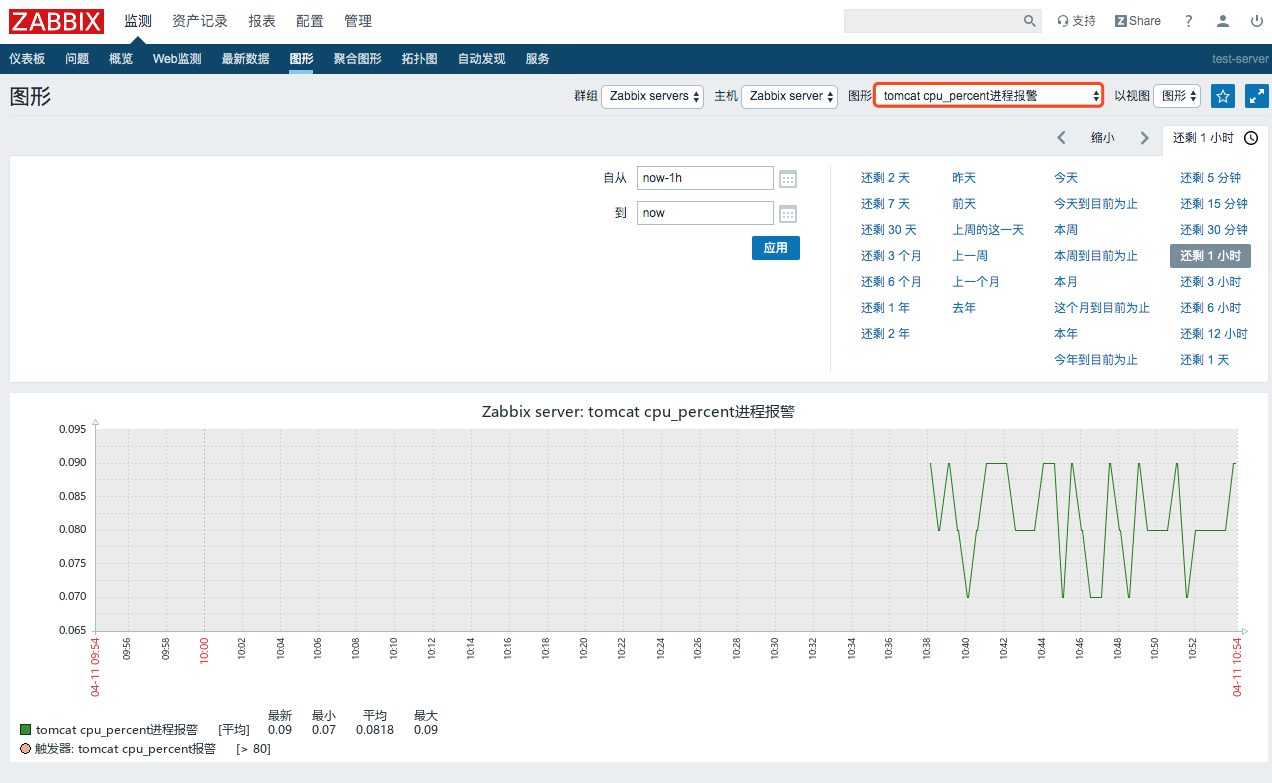This screenshot has height=783, width=1272.
Task: Open the Share link
Action: pos(1138,21)
